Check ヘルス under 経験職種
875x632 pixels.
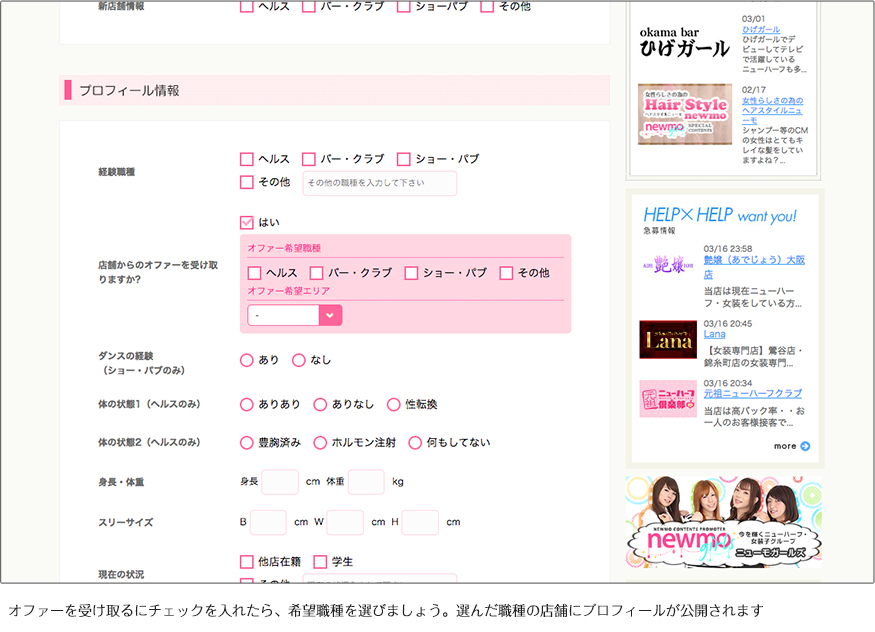(247, 159)
